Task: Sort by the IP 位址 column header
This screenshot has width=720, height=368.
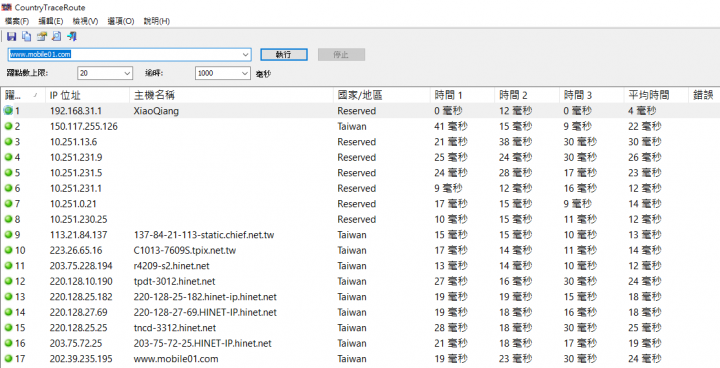Action: [x=88, y=95]
